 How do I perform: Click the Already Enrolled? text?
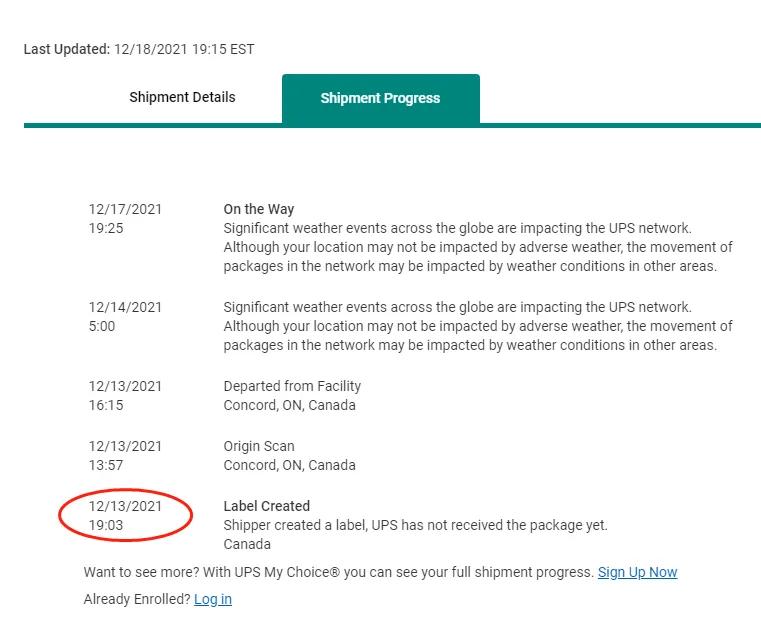click(136, 599)
